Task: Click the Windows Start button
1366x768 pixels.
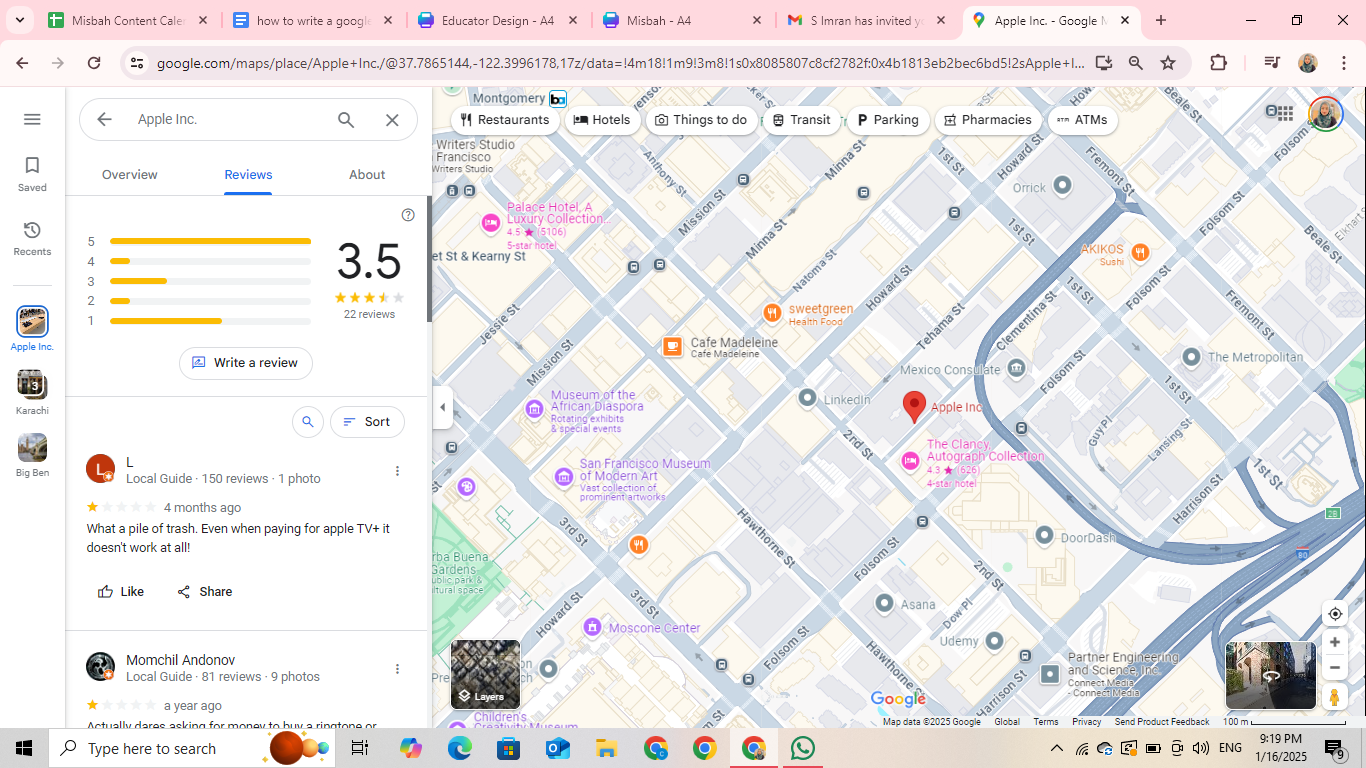Action: click(24, 748)
